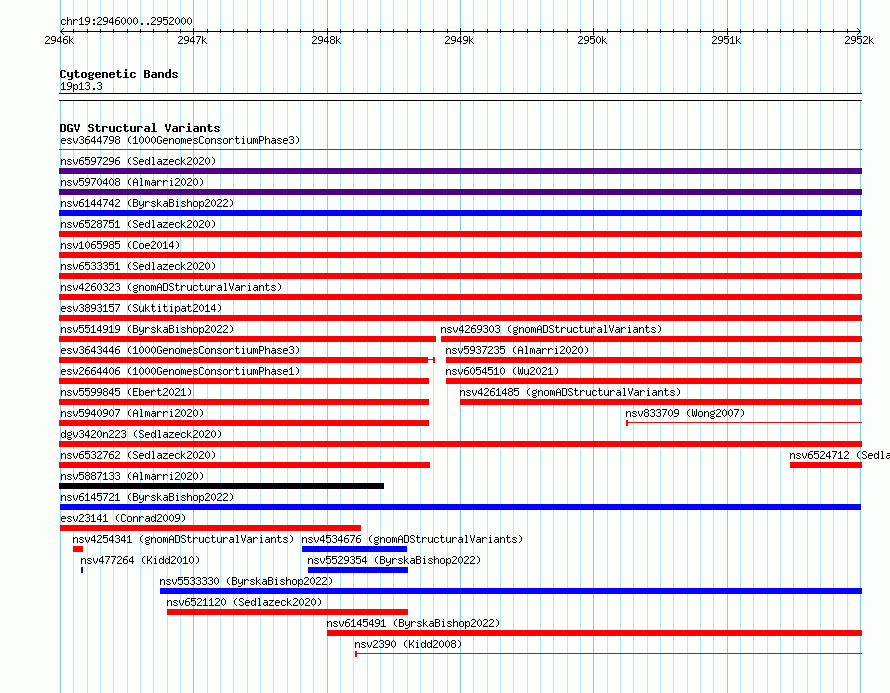Click nsv6533351 (Sedlazeck2020) label
Screen dimensions: 890x693
coord(138,266)
